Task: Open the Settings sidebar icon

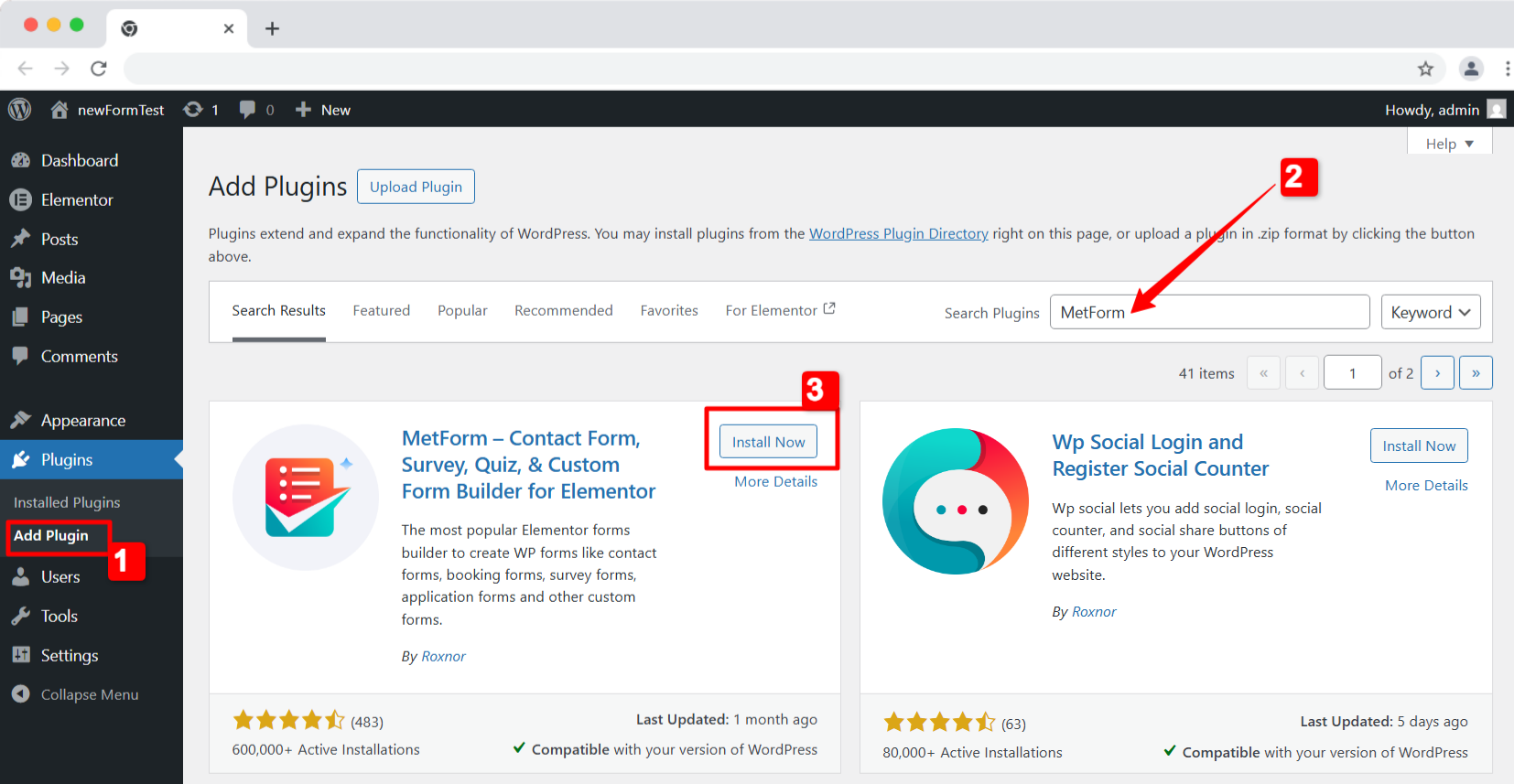Action: [20, 655]
